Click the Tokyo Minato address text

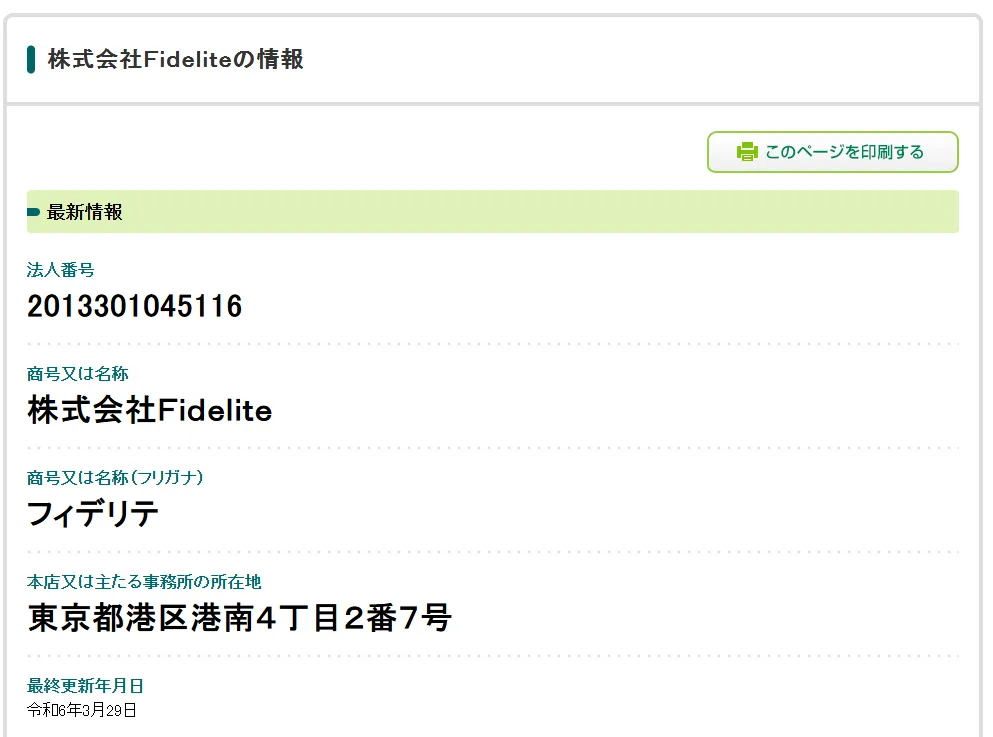(238, 618)
